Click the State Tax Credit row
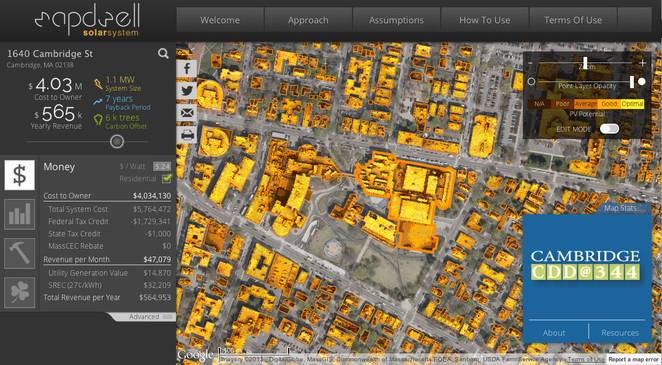The height and width of the screenshot is (365, 662). [x=109, y=234]
